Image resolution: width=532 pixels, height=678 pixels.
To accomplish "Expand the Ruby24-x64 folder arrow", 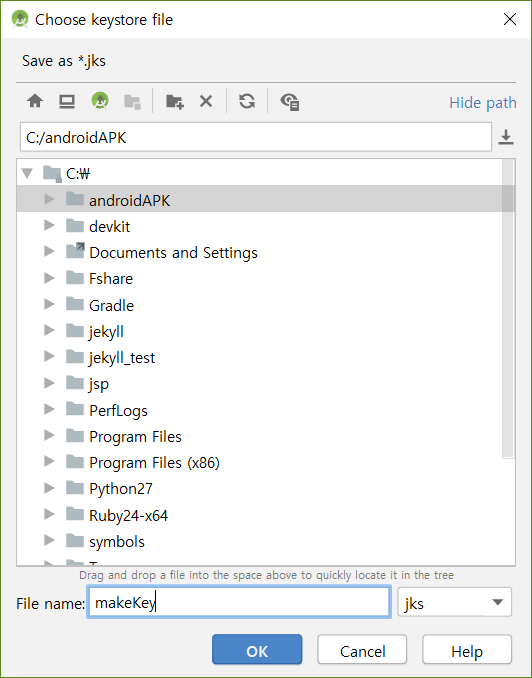I will [49, 514].
